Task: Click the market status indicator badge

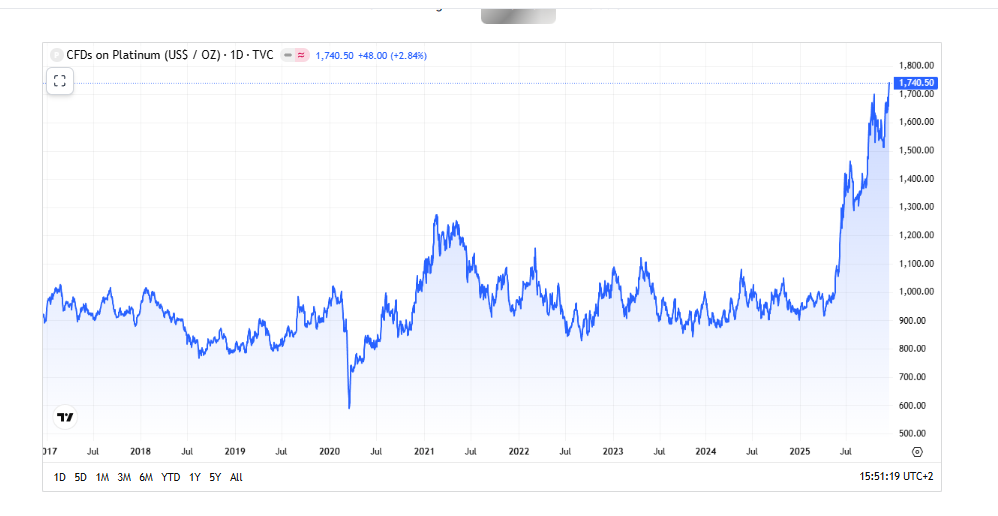Action: click(295, 55)
